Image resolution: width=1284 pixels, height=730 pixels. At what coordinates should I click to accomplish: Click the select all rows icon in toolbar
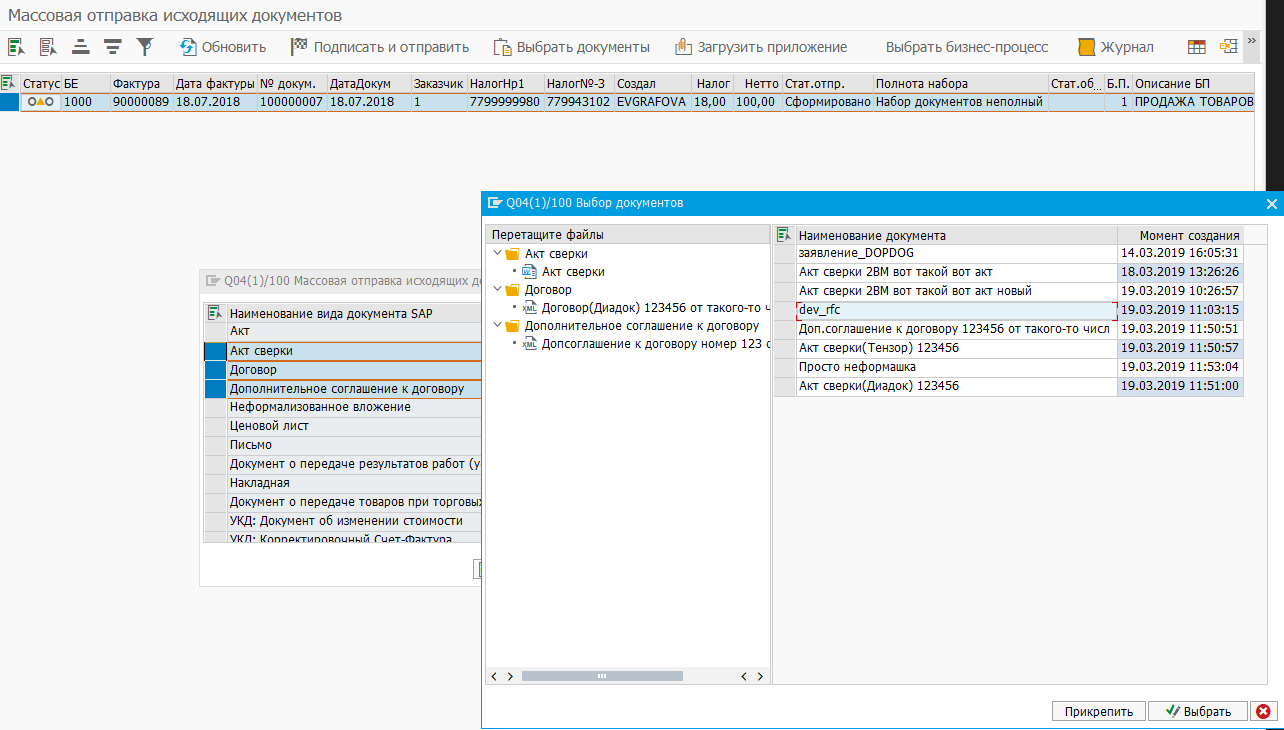tap(16, 47)
